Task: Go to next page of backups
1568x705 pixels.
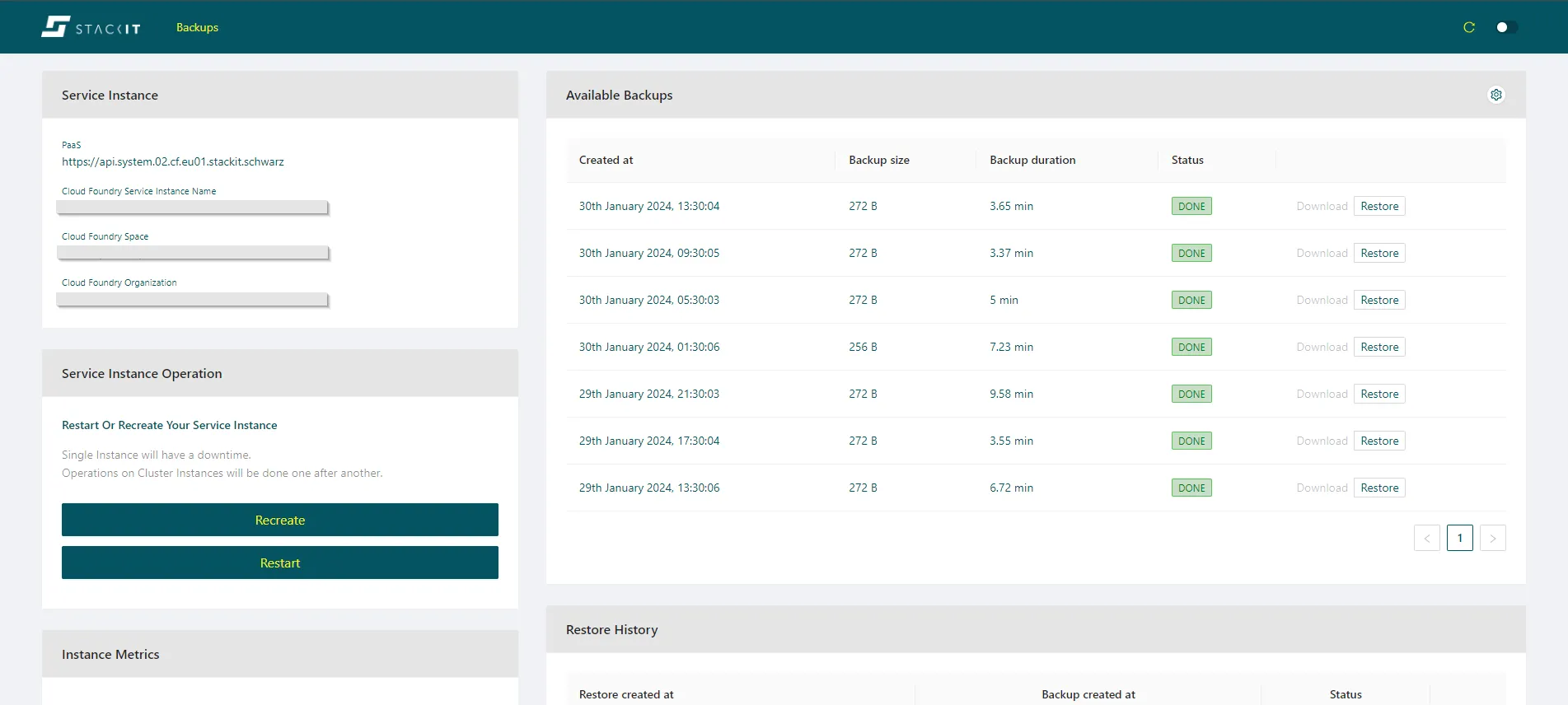Action: [1492, 538]
